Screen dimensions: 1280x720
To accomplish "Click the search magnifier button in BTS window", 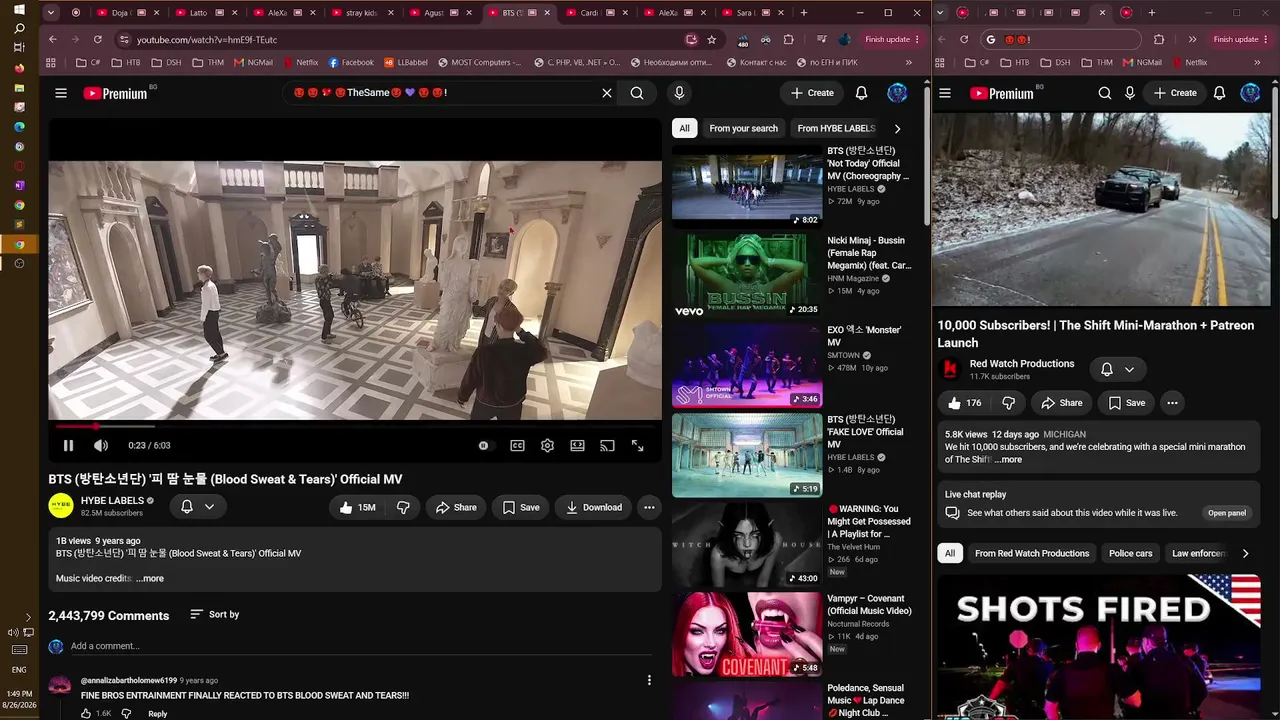I will (x=637, y=93).
